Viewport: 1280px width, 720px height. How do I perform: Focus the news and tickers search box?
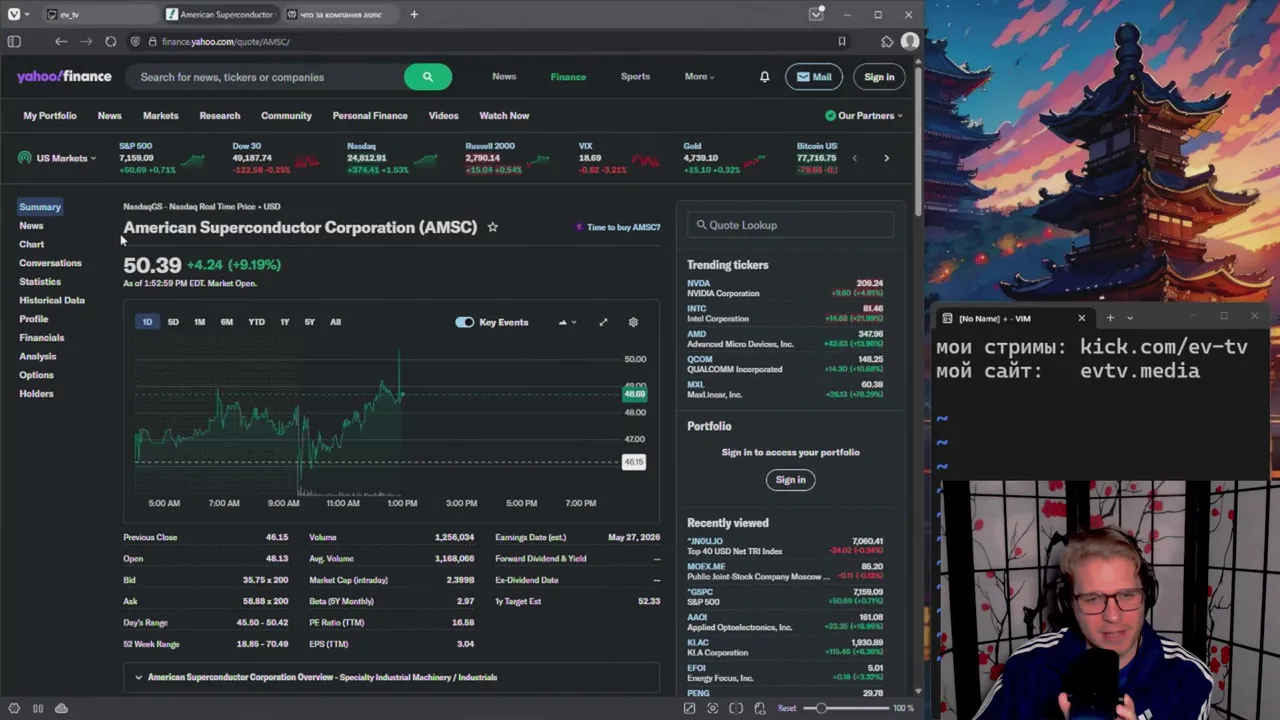tap(265, 77)
